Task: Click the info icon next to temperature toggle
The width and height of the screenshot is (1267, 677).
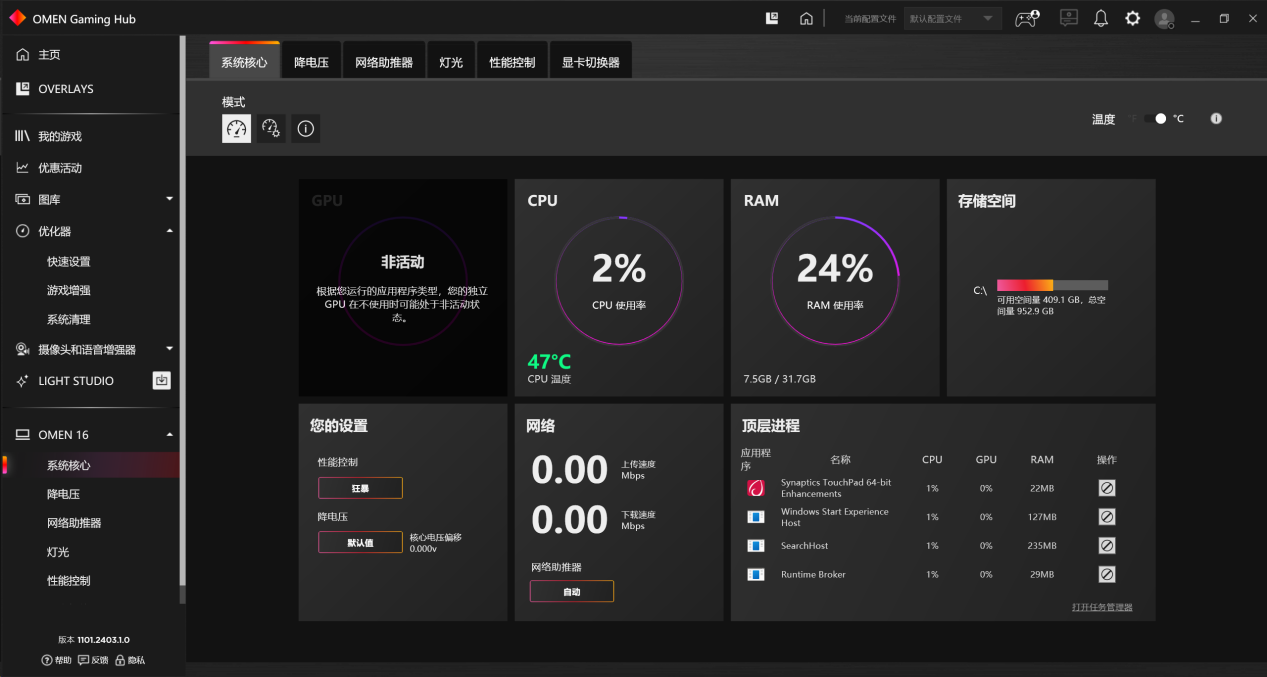Action: pos(1216,118)
